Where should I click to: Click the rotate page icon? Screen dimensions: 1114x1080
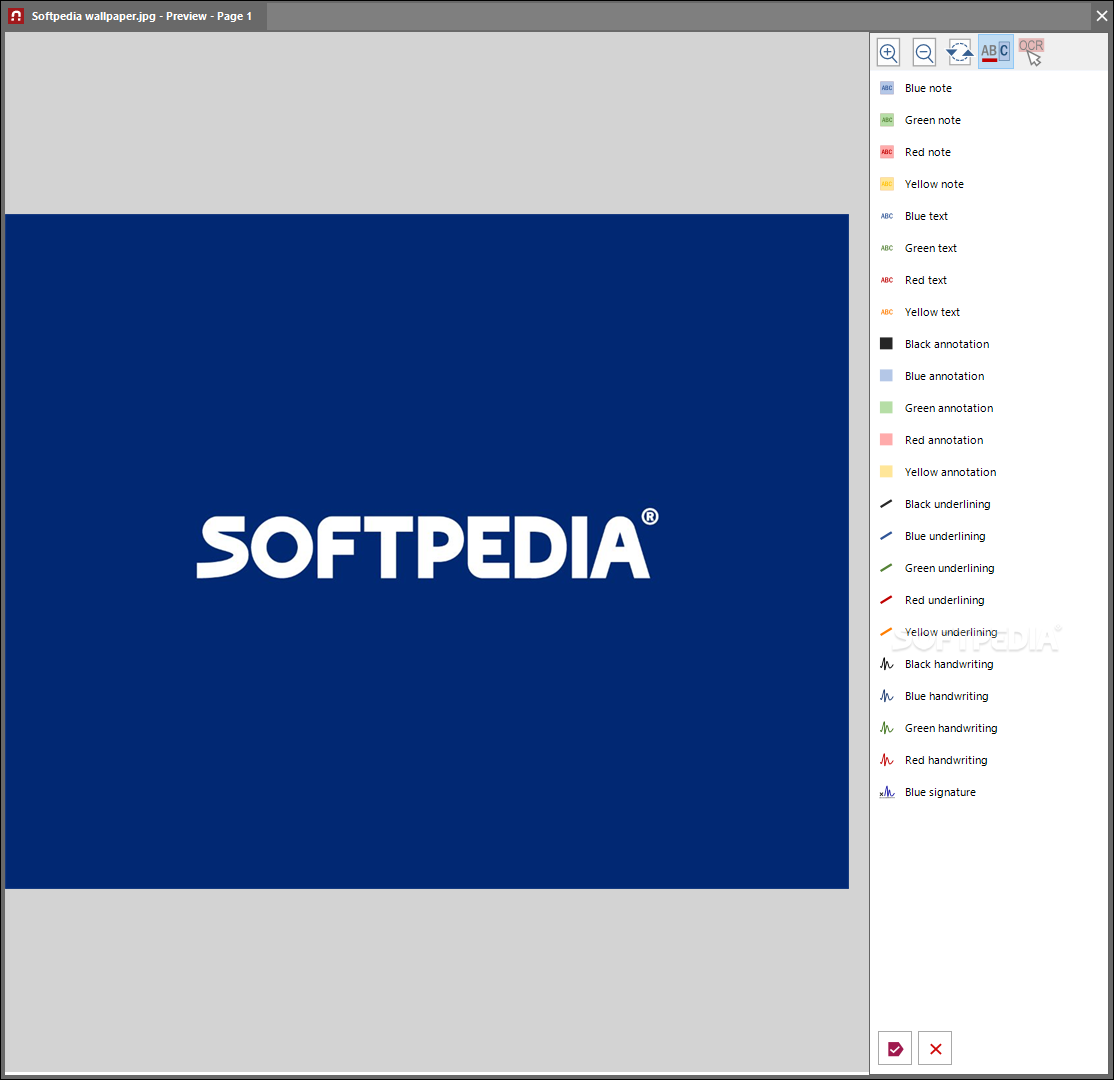coord(959,52)
